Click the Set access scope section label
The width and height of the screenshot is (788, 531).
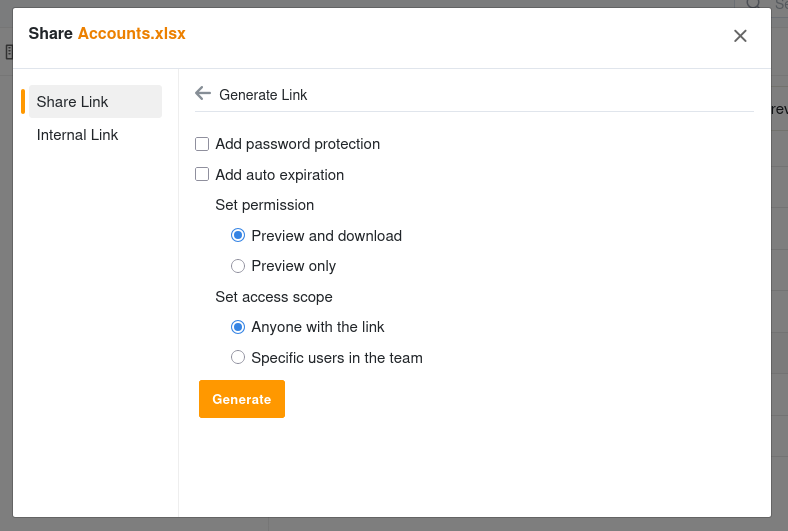274,297
